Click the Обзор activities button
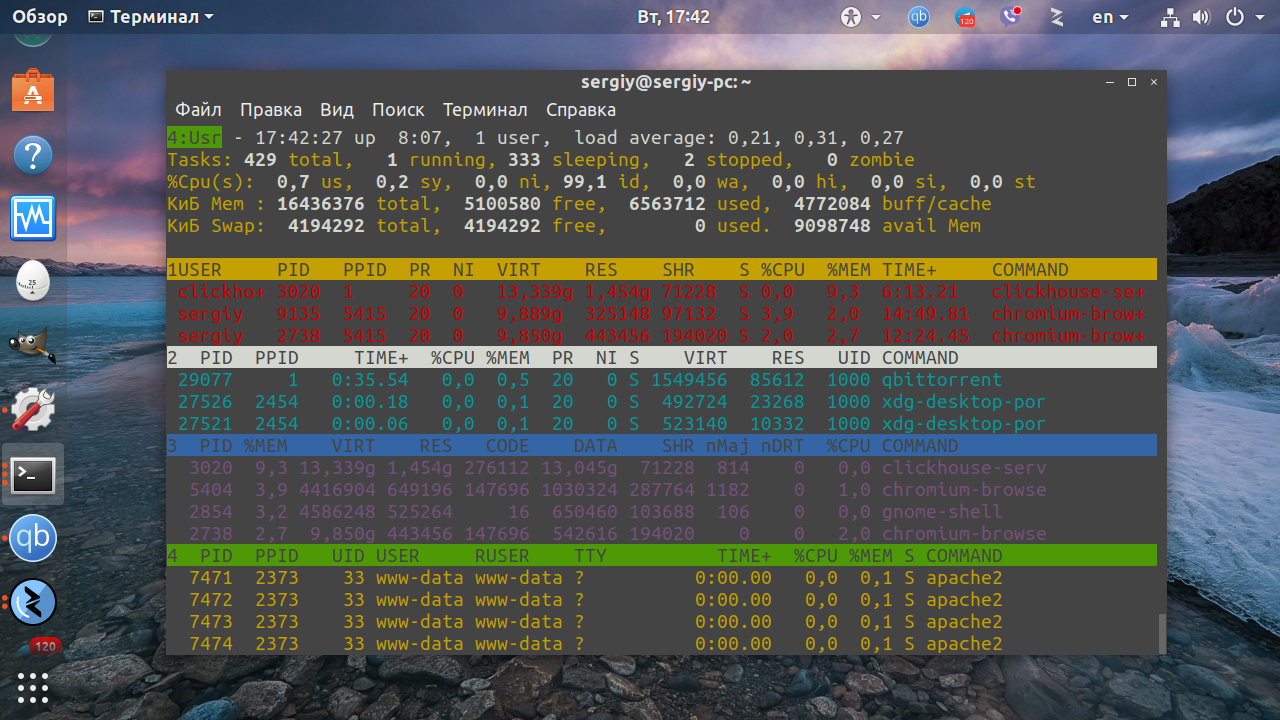Viewport: 1280px width, 720px height. [40, 17]
